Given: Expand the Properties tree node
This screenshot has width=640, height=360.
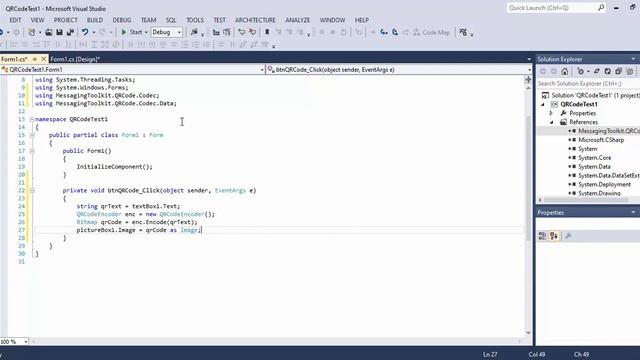Looking at the screenshot, I should point(551,113).
